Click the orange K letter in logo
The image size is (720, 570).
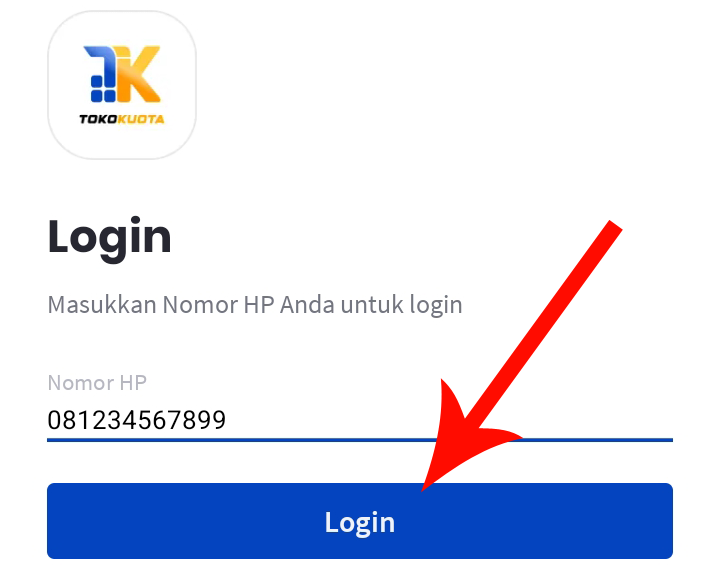[138, 73]
